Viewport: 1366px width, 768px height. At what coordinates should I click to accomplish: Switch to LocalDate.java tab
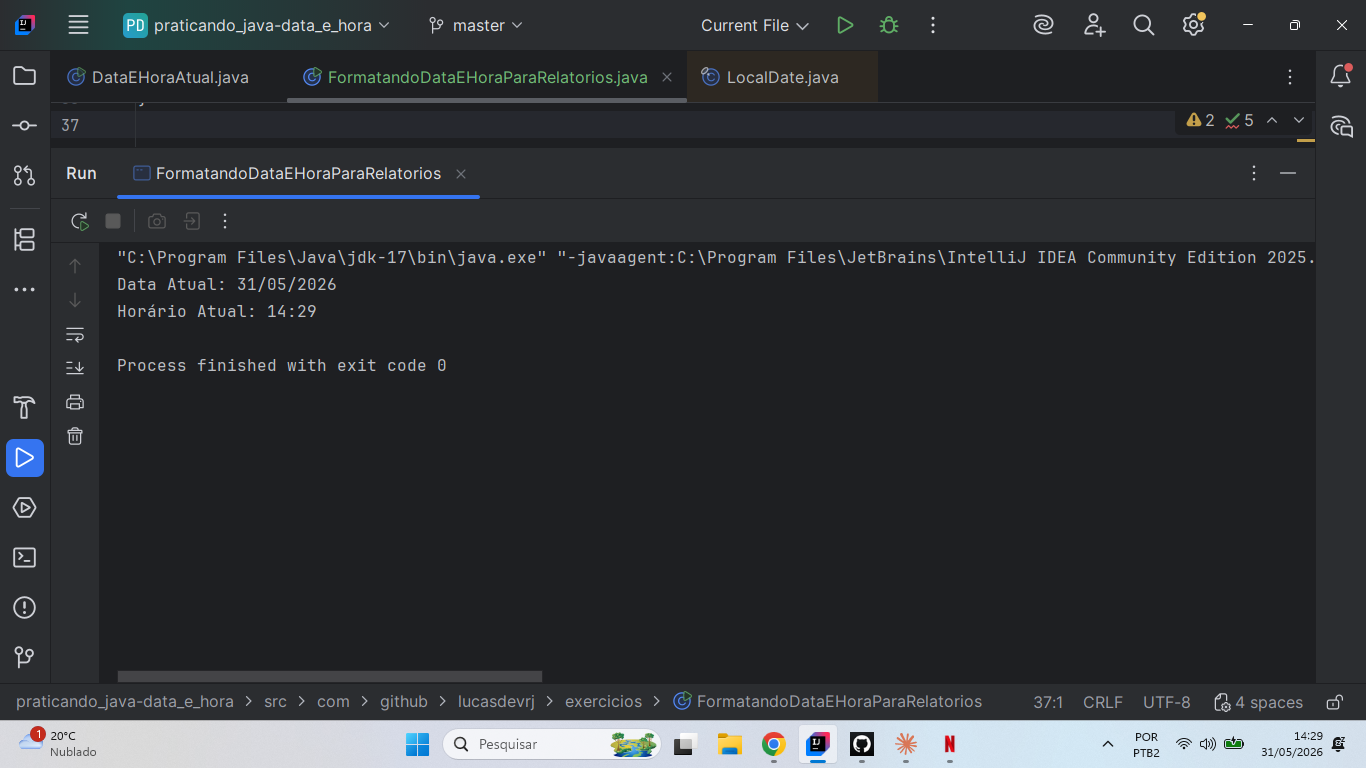783,77
